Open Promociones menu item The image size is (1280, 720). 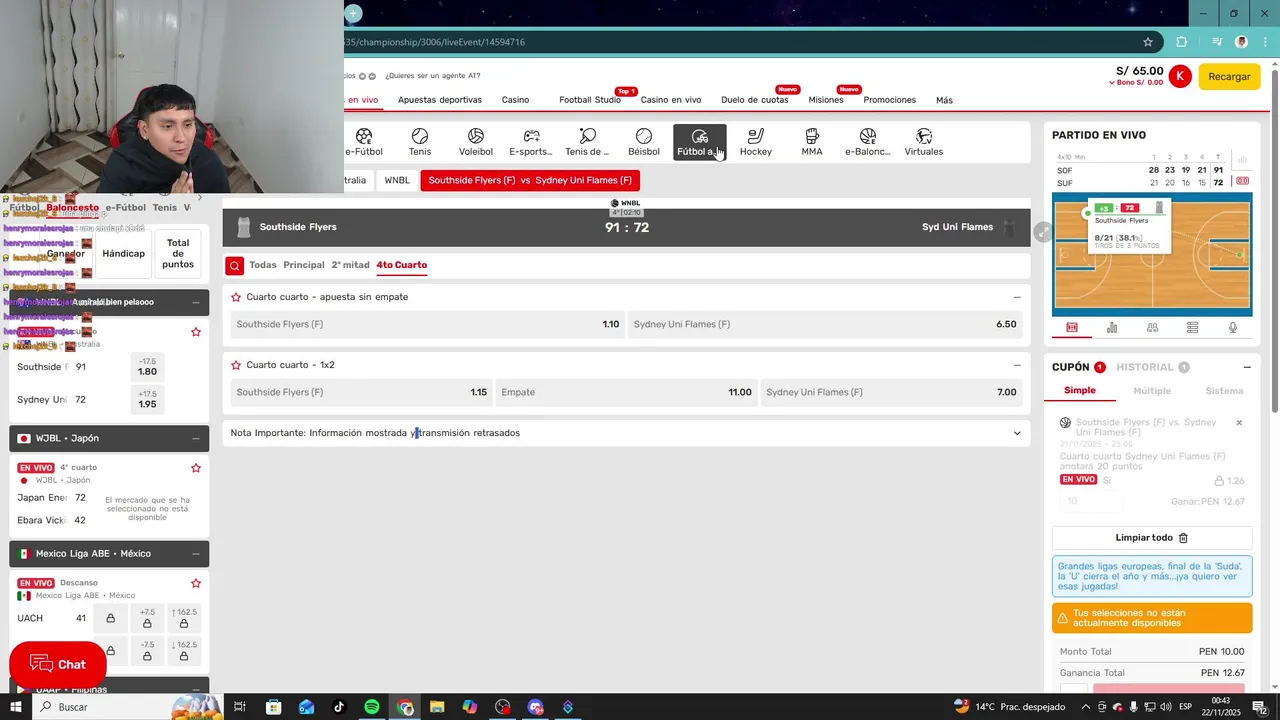(x=890, y=100)
